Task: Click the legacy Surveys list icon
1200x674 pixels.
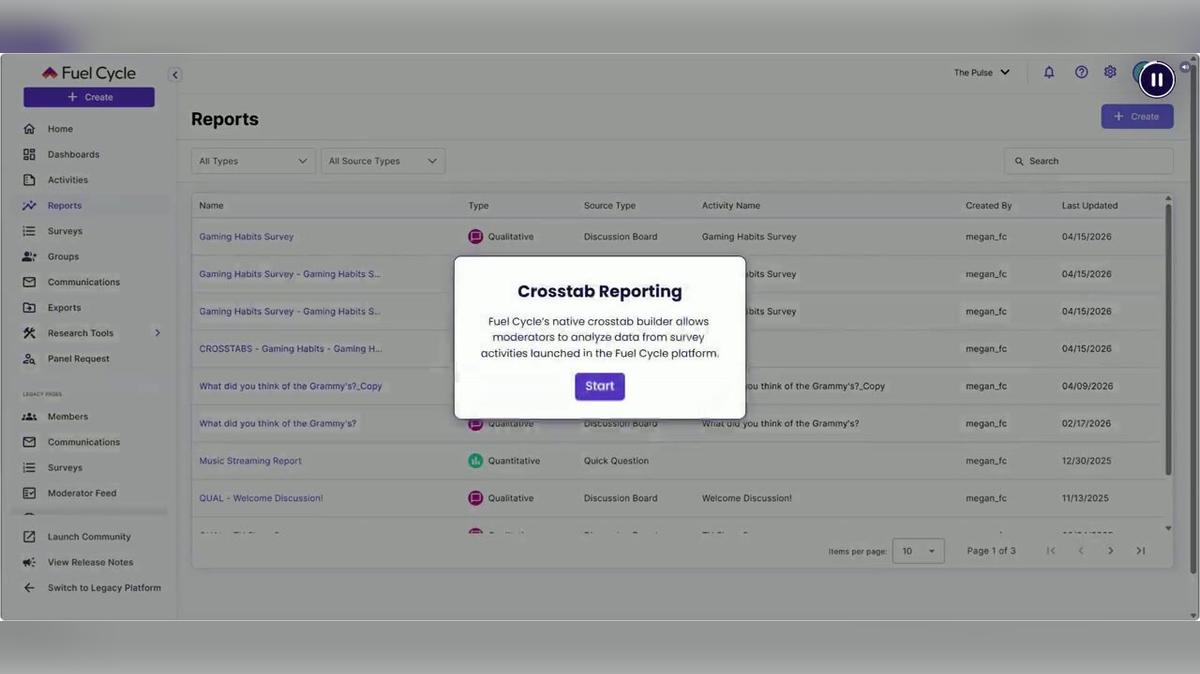Action: click(29, 467)
